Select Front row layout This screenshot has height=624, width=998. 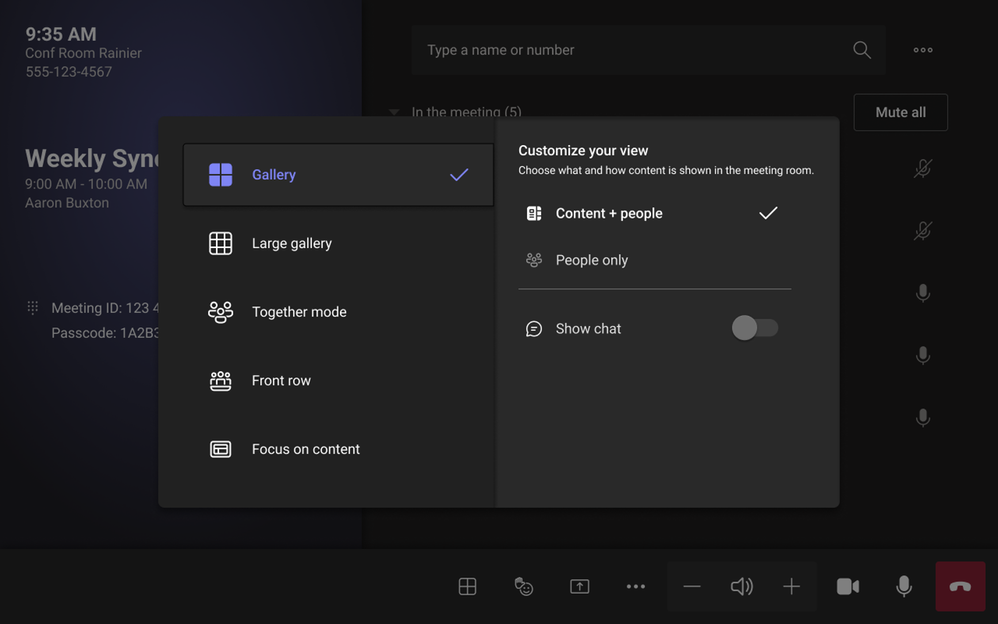click(281, 381)
